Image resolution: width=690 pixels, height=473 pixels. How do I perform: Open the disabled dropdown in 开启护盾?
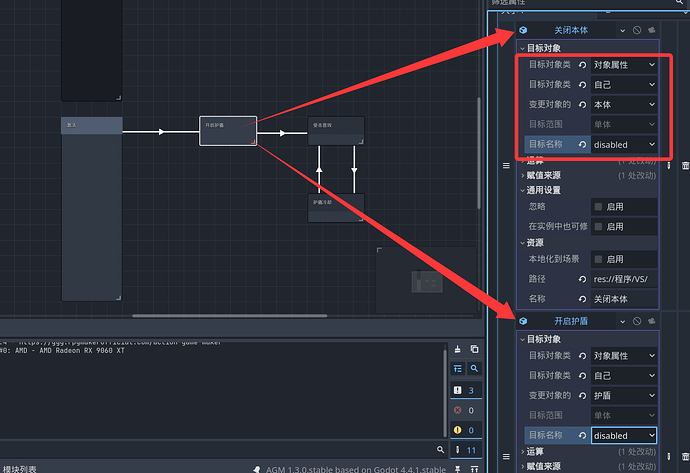click(x=624, y=436)
